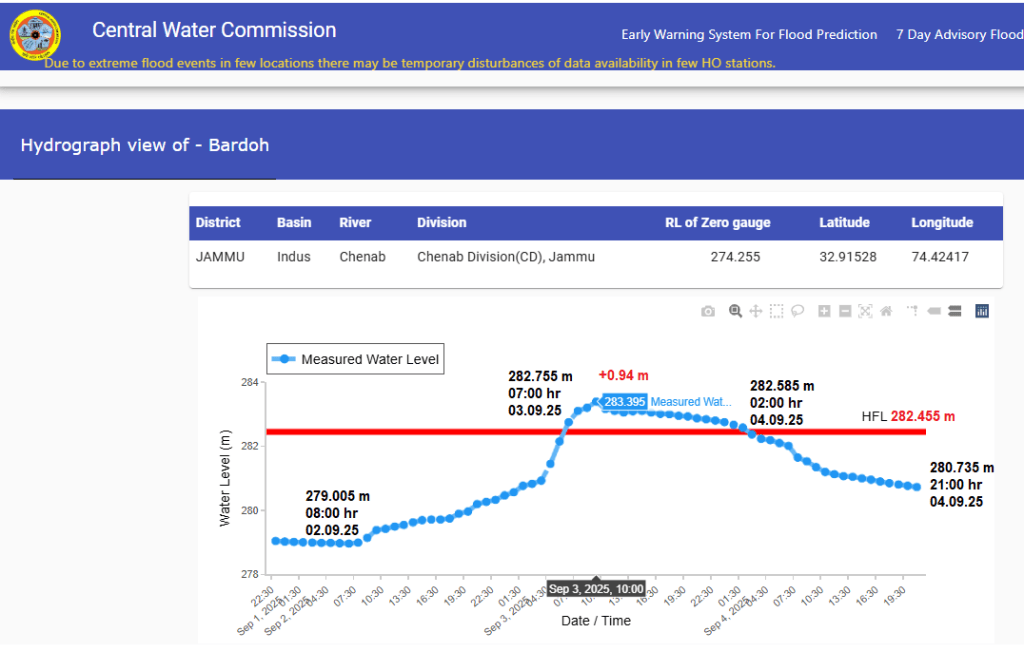Image resolution: width=1024 pixels, height=671 pixels.
Task: Activate the Box Select tool
Action: 777,311
